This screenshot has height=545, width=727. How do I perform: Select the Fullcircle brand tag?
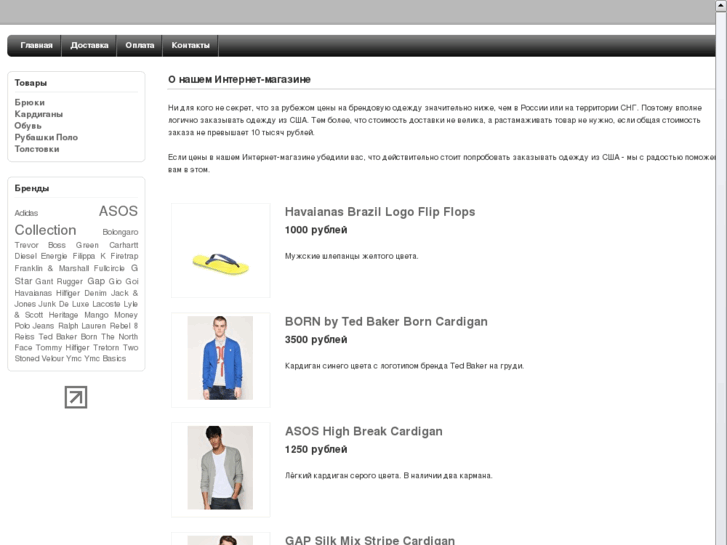pos(109,269)
